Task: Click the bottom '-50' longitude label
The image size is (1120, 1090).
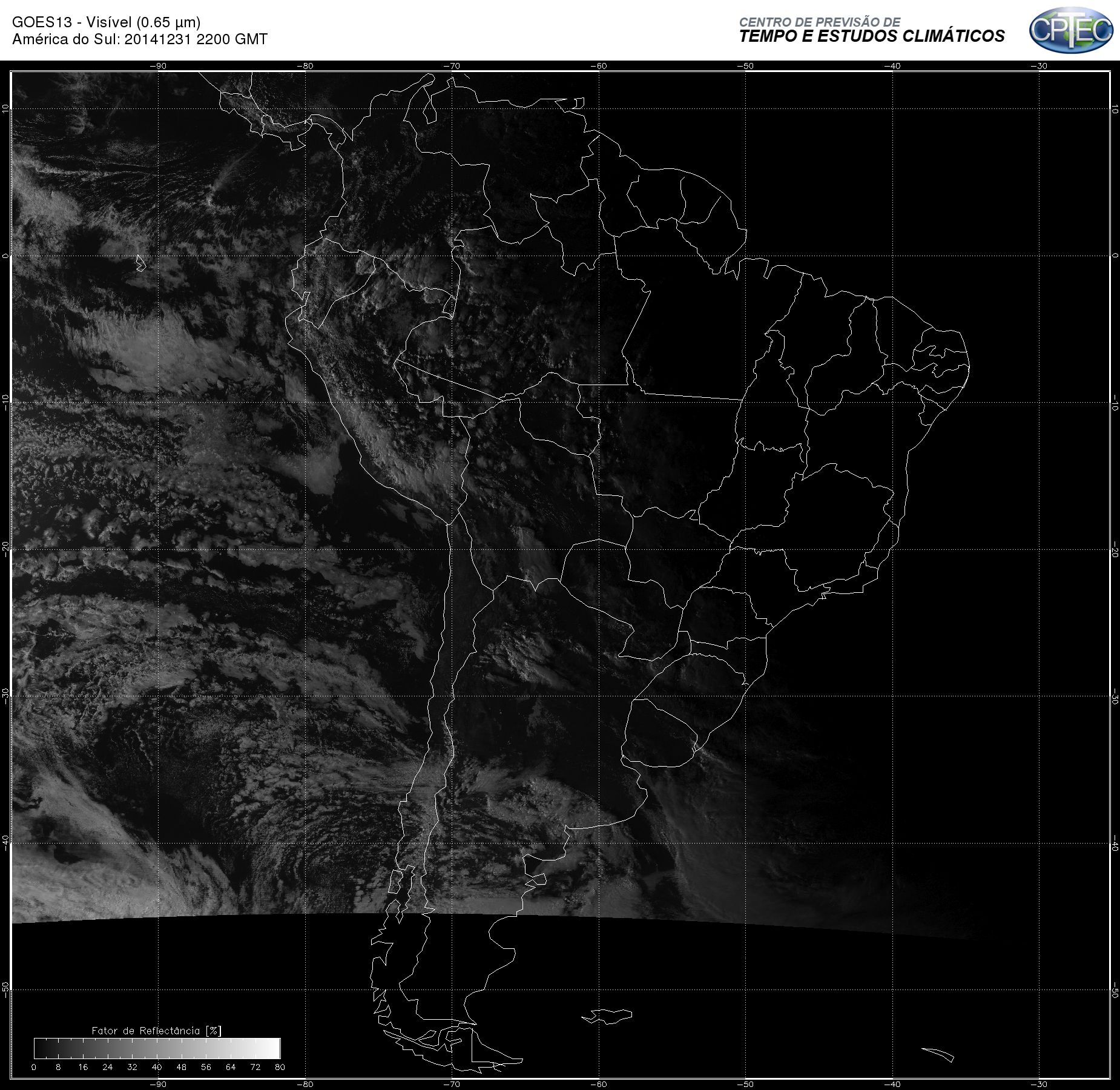Action: click(x=745, y=1085)
